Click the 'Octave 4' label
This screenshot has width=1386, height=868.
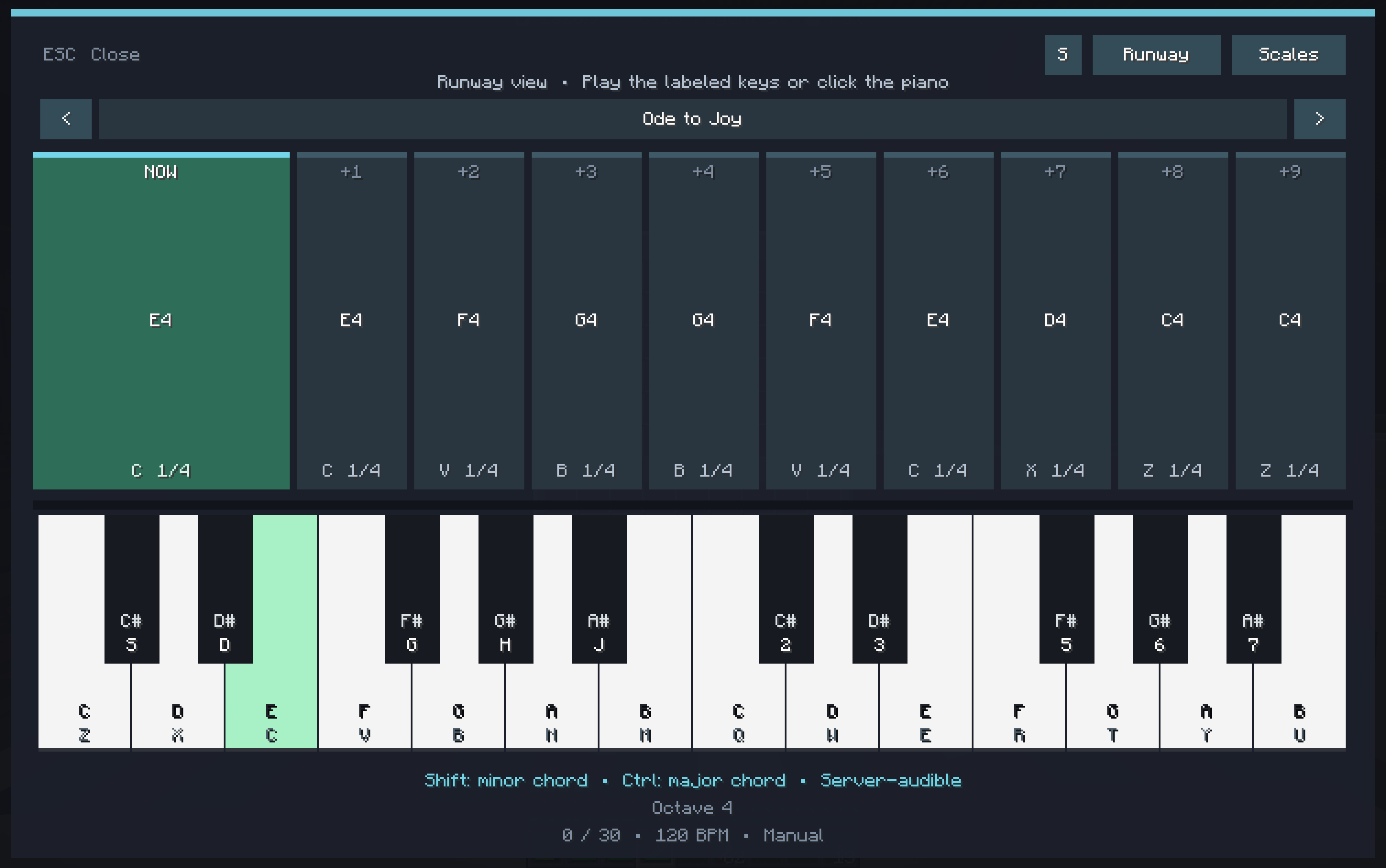(x=693, y=808)
